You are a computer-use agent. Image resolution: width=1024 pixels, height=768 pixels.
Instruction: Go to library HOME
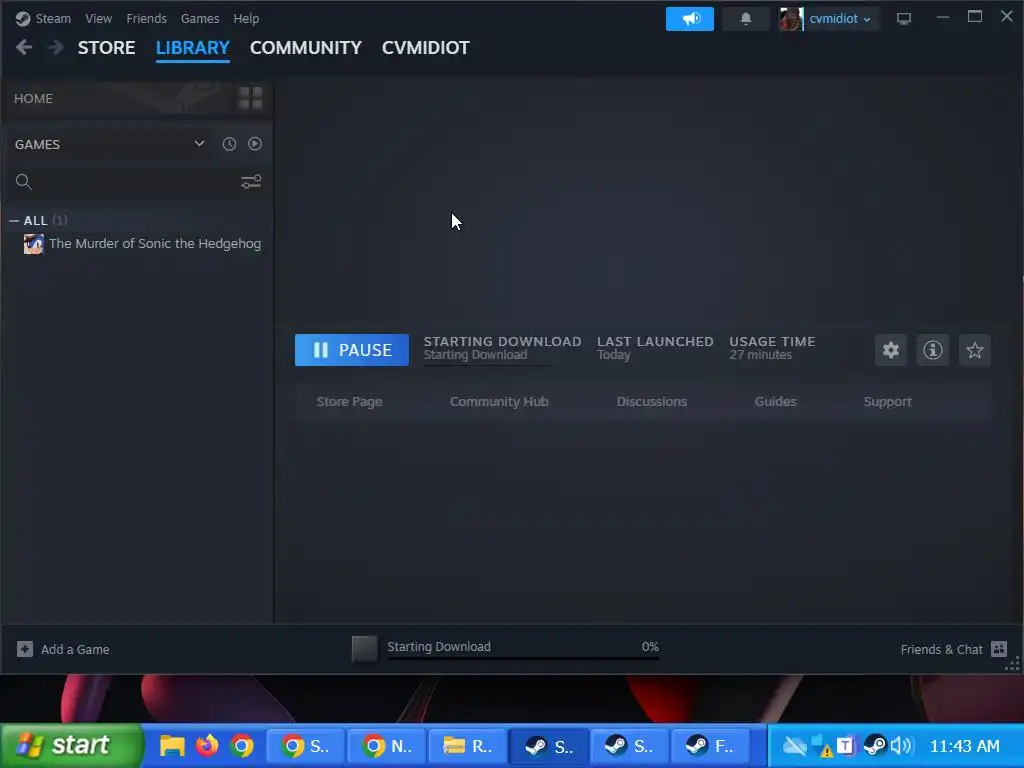click(x=33, y=99)
